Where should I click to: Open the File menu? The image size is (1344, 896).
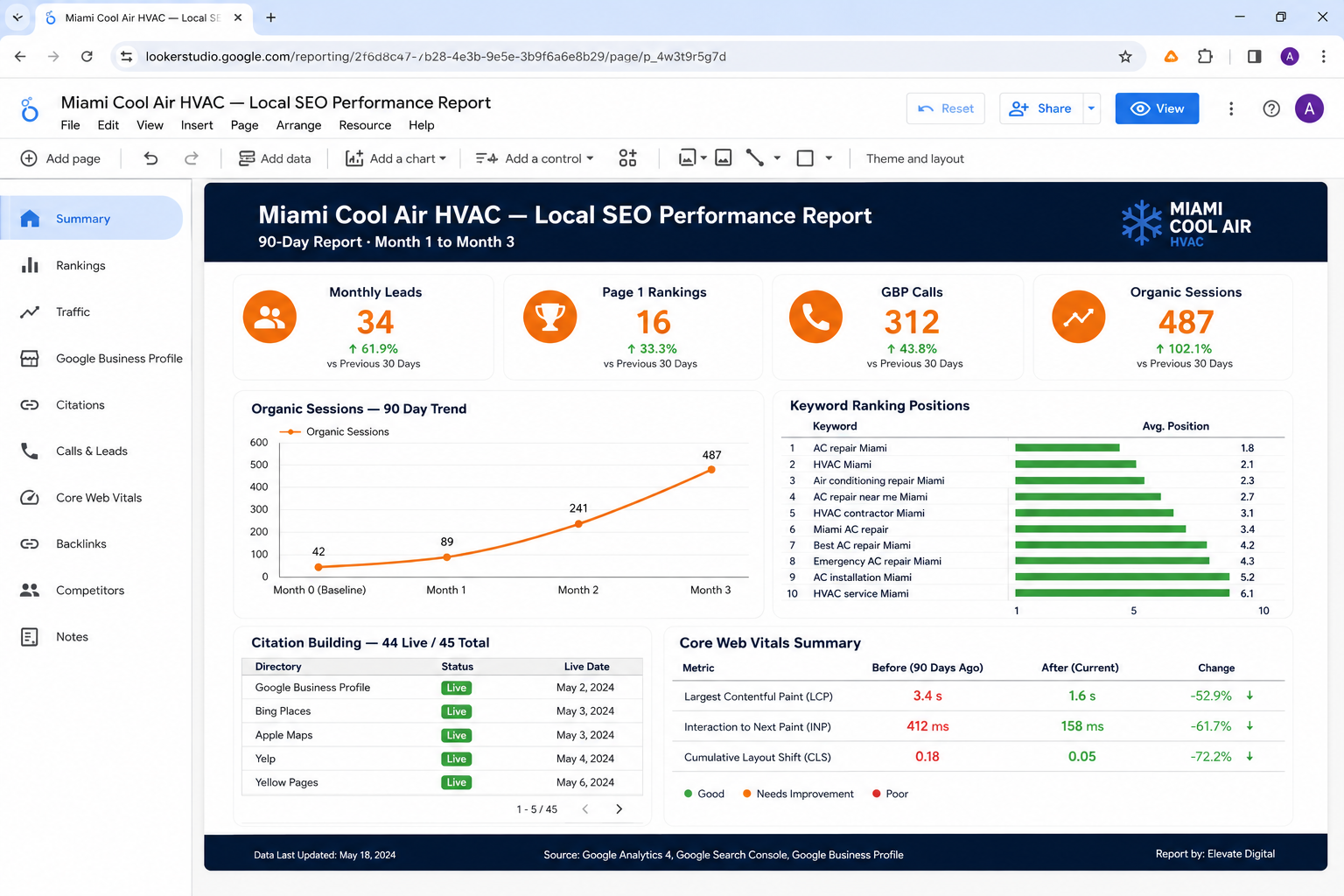[70, 125]
